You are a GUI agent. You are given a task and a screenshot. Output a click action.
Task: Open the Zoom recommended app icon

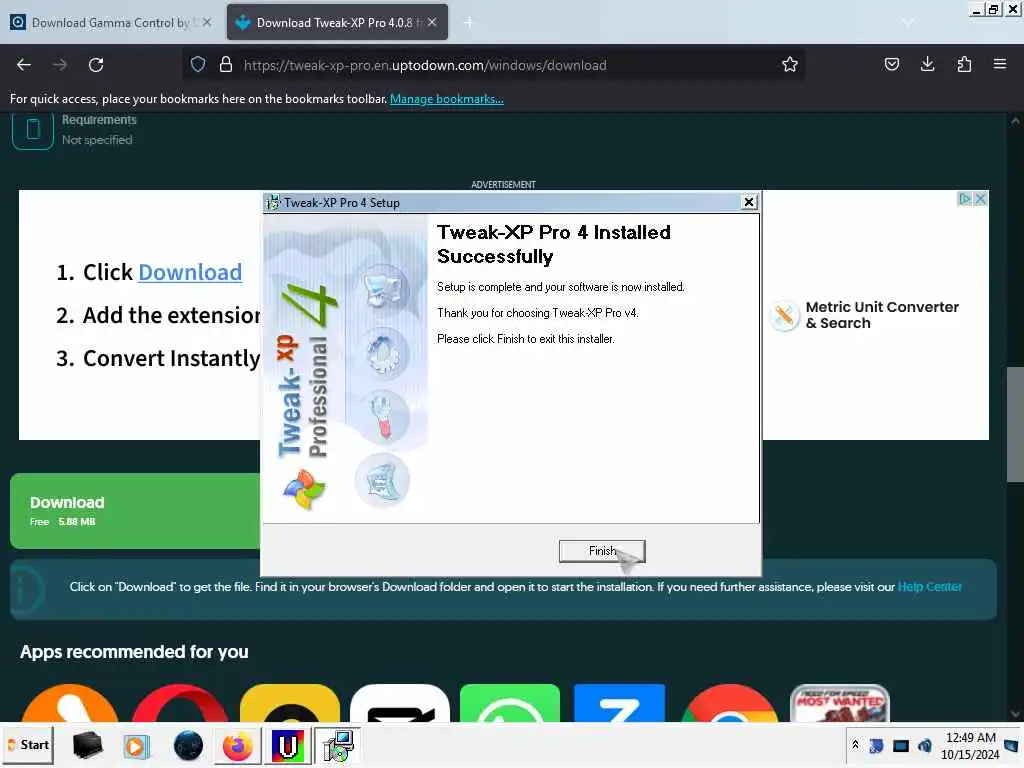point(619,703)
